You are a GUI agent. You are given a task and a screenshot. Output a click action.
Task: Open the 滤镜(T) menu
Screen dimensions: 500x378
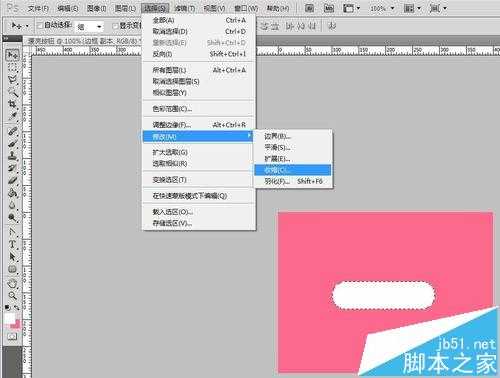184,8
